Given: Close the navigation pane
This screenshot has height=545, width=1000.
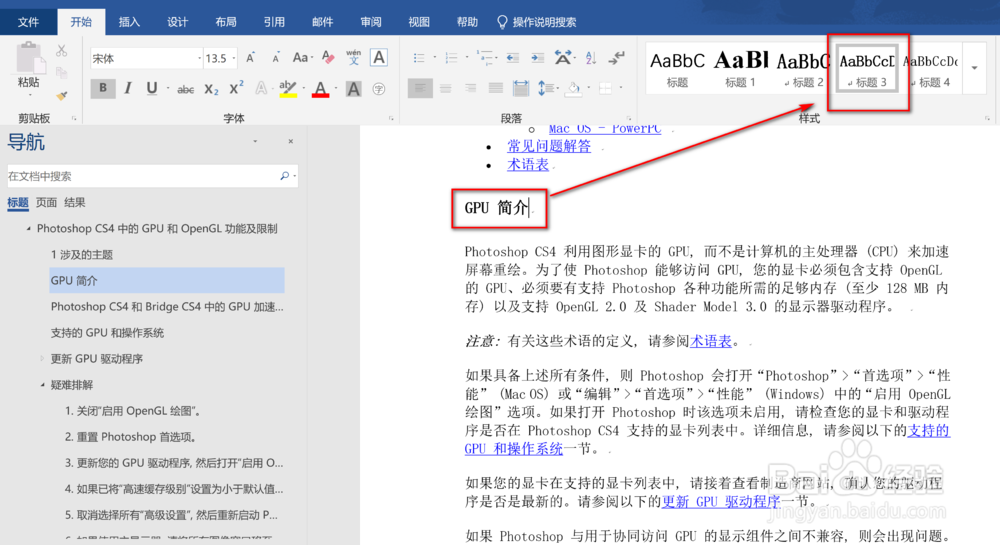Looking at the screenshot, I should click(x=291, y=142).
